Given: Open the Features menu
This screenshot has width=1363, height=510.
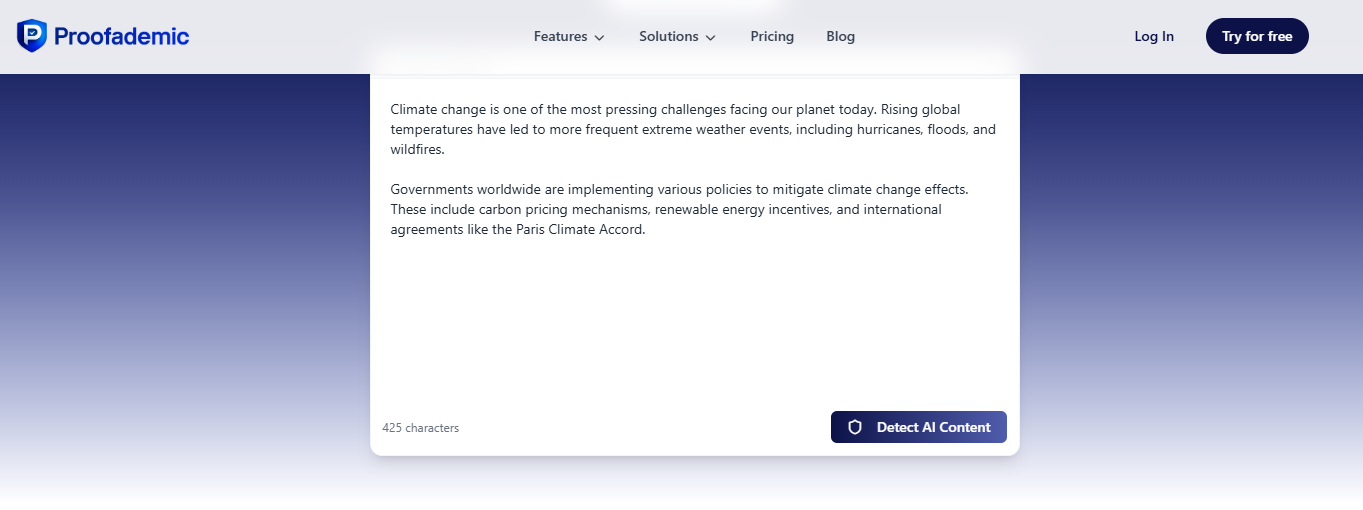Looking at the screenshot, I should [560, 36].
